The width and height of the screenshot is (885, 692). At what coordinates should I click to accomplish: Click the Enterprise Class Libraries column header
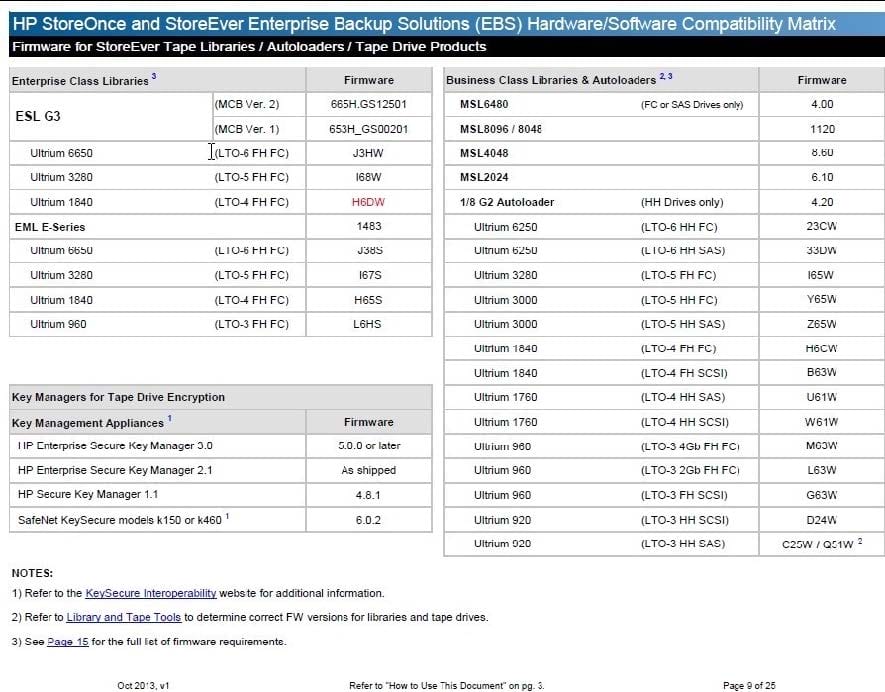point(80,80)
